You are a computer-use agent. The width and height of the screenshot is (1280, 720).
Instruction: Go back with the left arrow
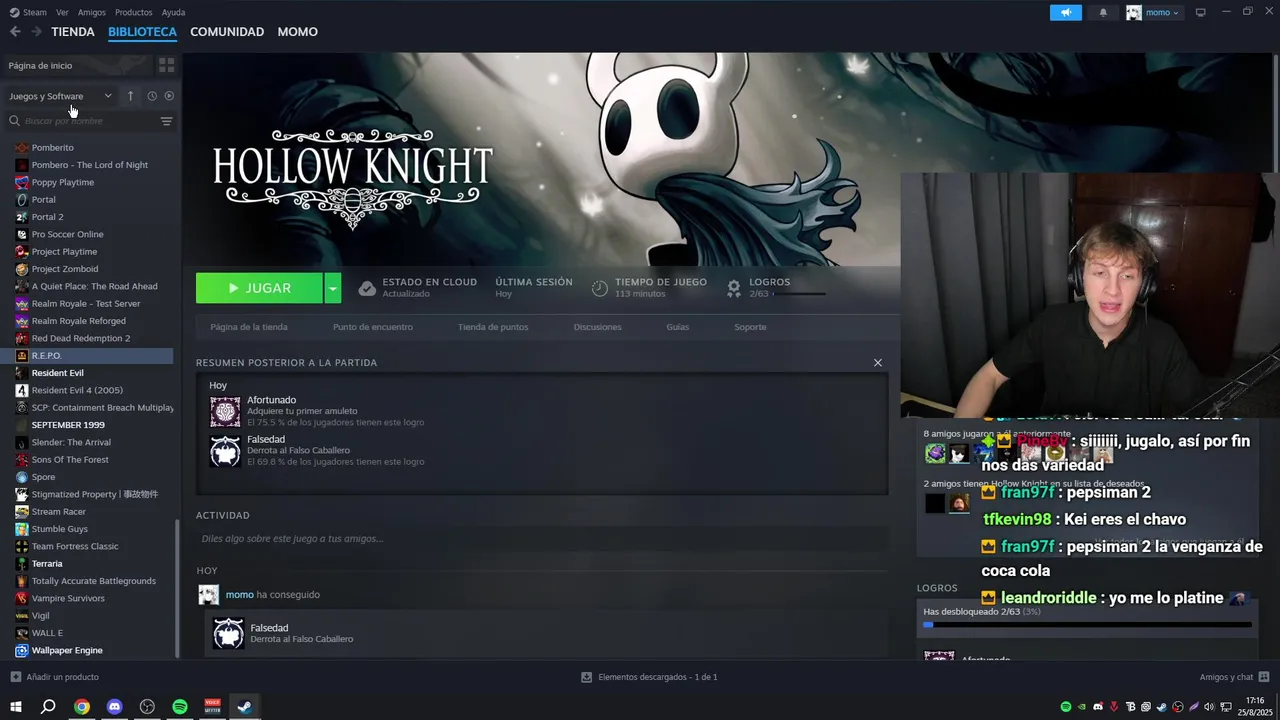tap(15, 32)
